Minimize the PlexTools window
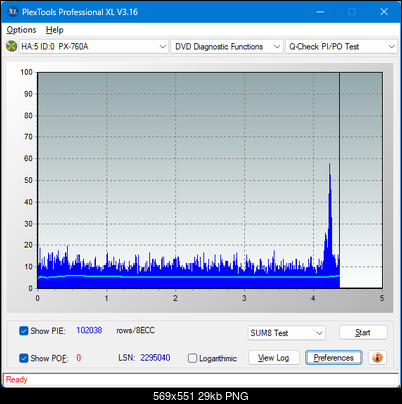402x404 pixels. point(320,12)
